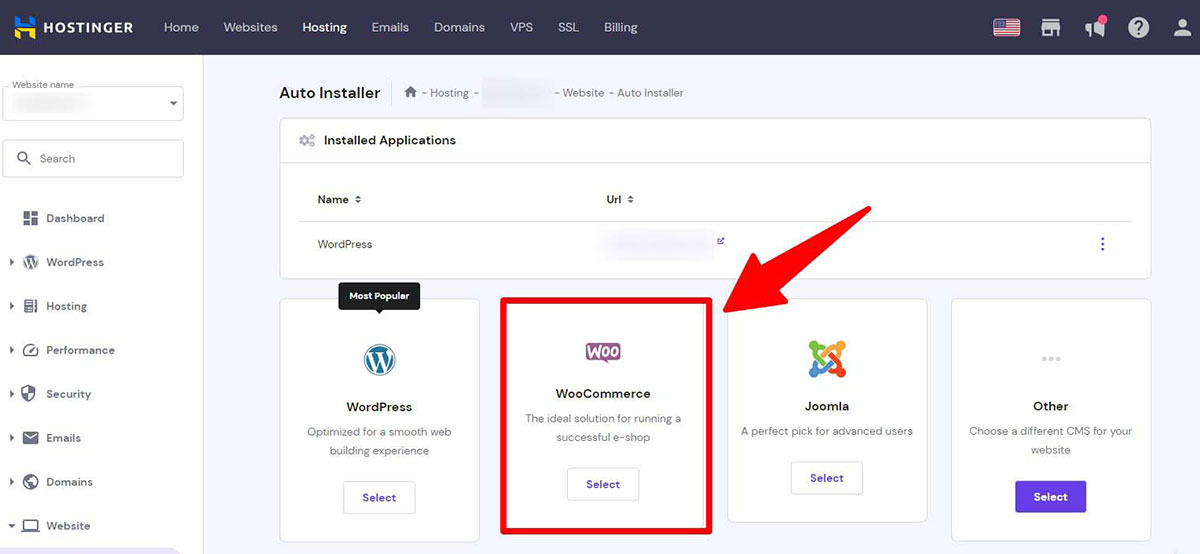Viewport: 1200px width, 554px height.
Task: Expand the Emails sidebar section
Action: (12, 438)
